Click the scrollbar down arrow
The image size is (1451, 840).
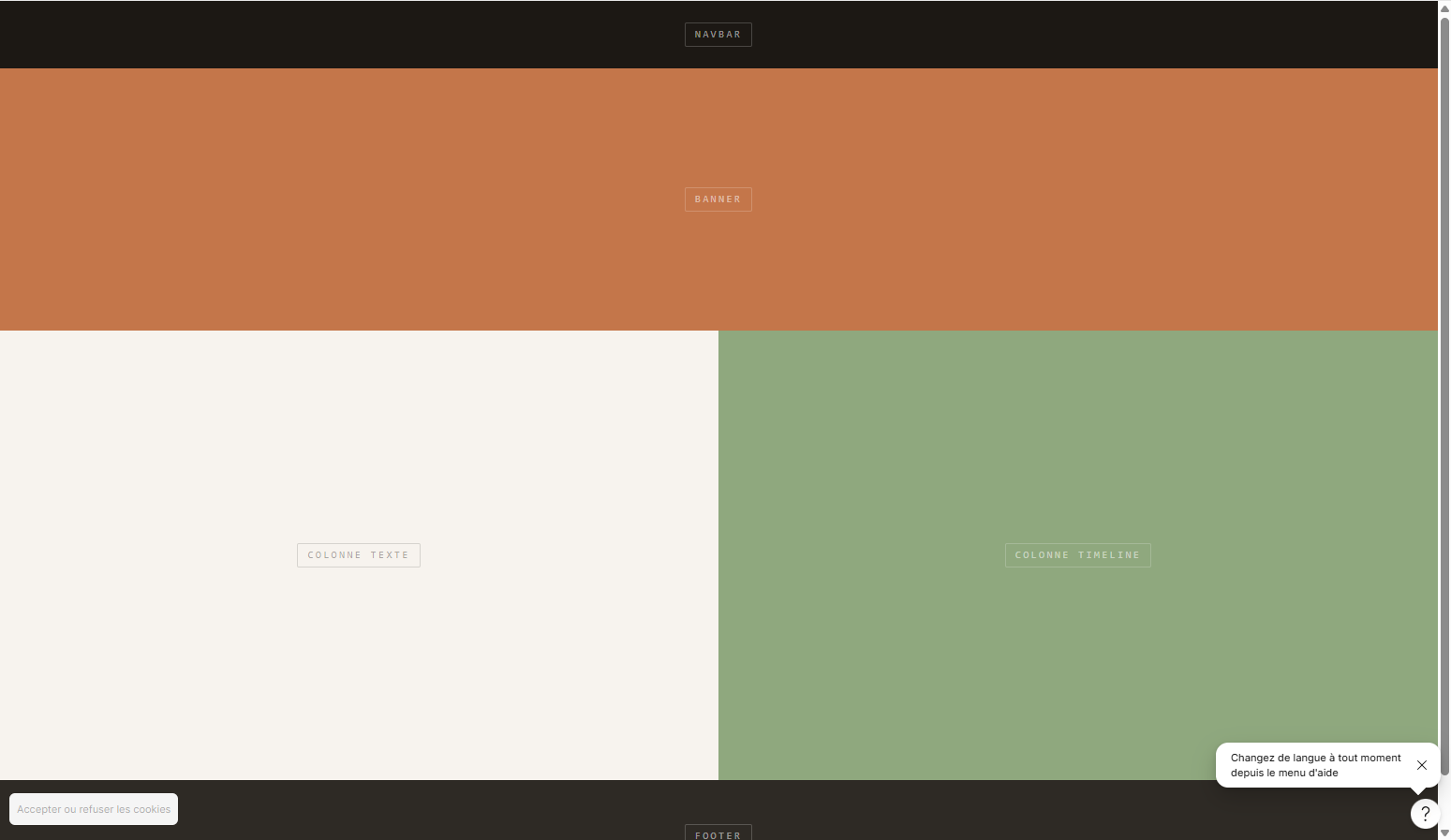point(1444,833)
